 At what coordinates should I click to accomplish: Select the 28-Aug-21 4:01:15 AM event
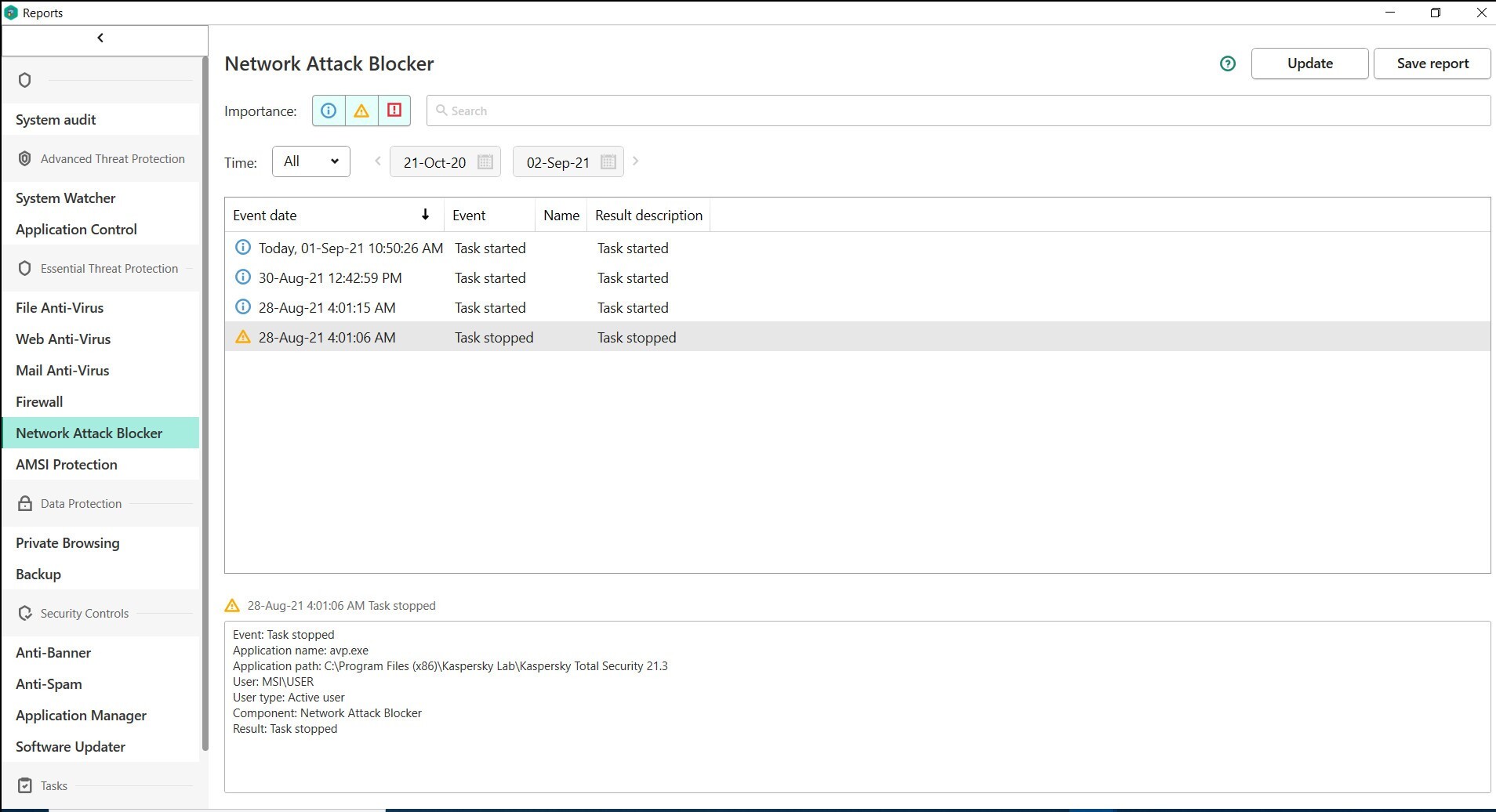click(x=857, y=307)
